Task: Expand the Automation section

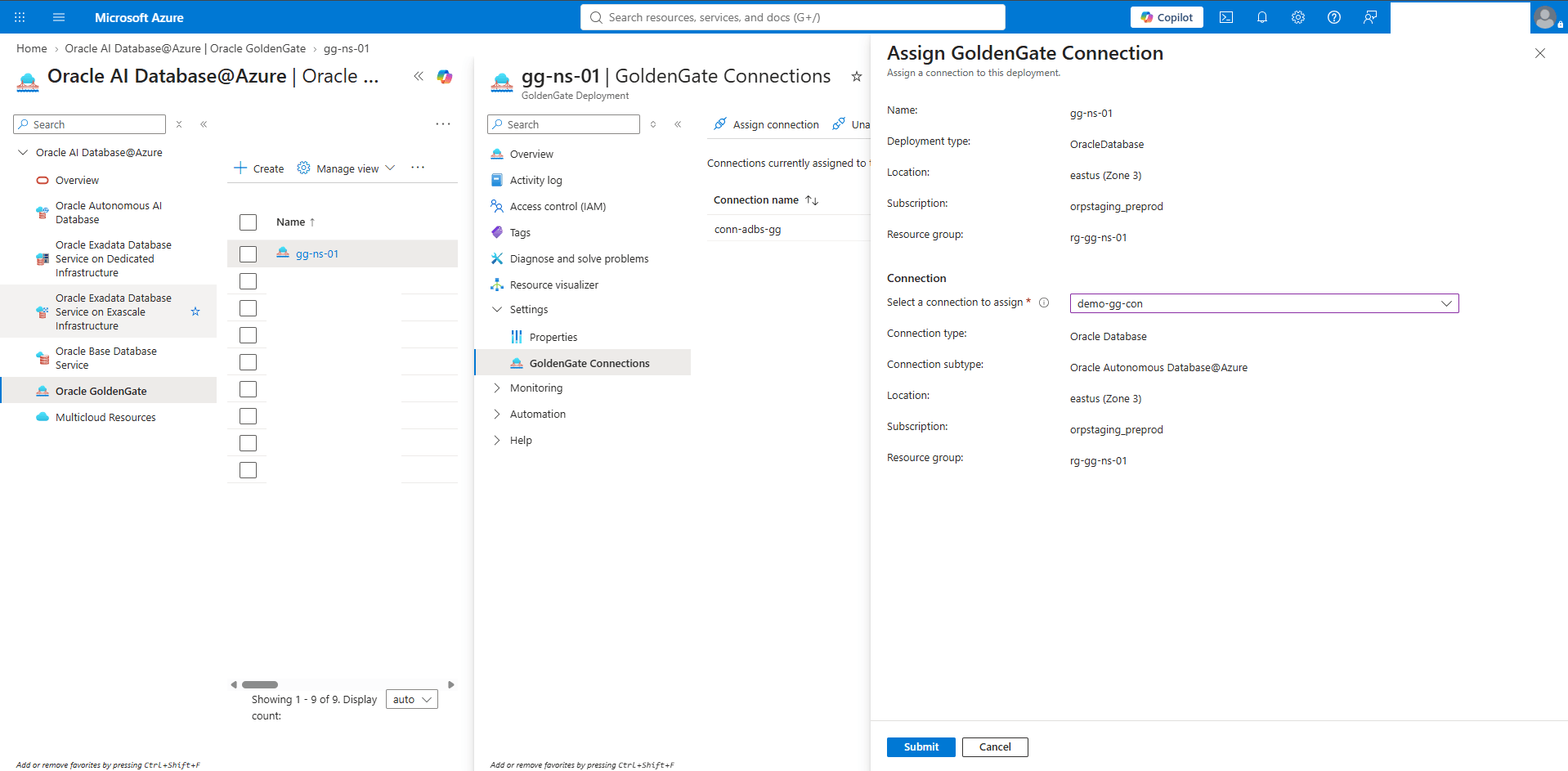Action: [x=497, y=415]
